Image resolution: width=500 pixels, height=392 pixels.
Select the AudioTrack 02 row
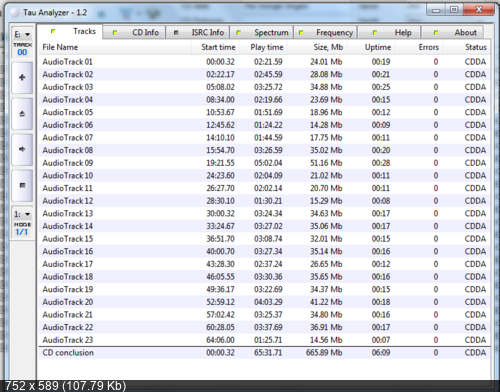(x=264, y=74)
